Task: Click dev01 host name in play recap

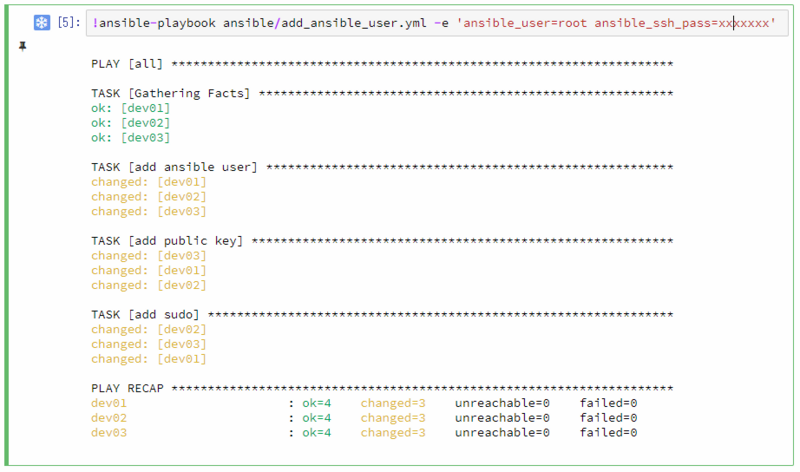Action: pyautogui.click(x=109, y=403)
